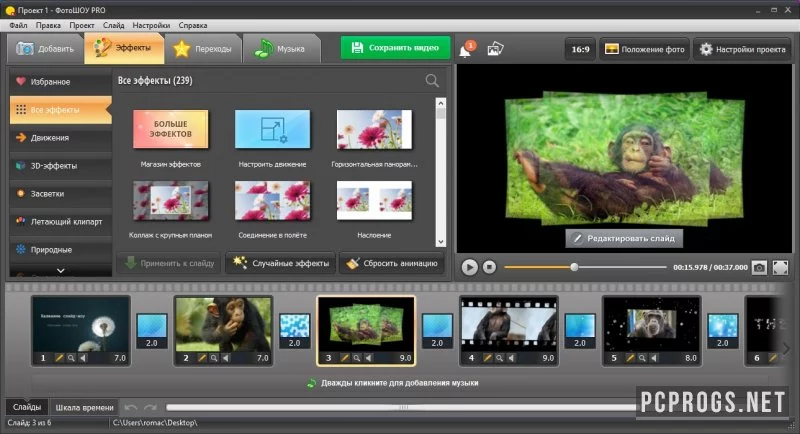Toggle the sound icon on slide 3

(x=368, y=358)
